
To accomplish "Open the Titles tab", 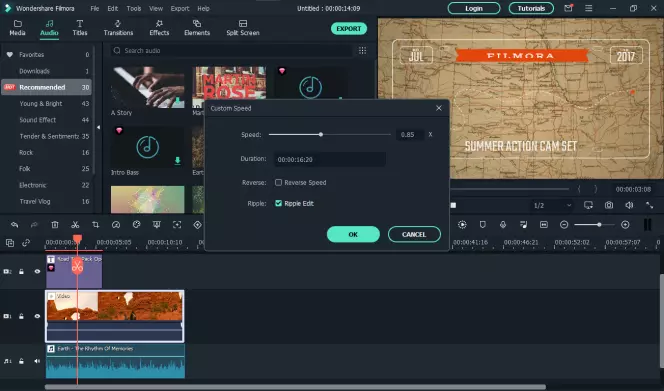I will click(80, 28).
